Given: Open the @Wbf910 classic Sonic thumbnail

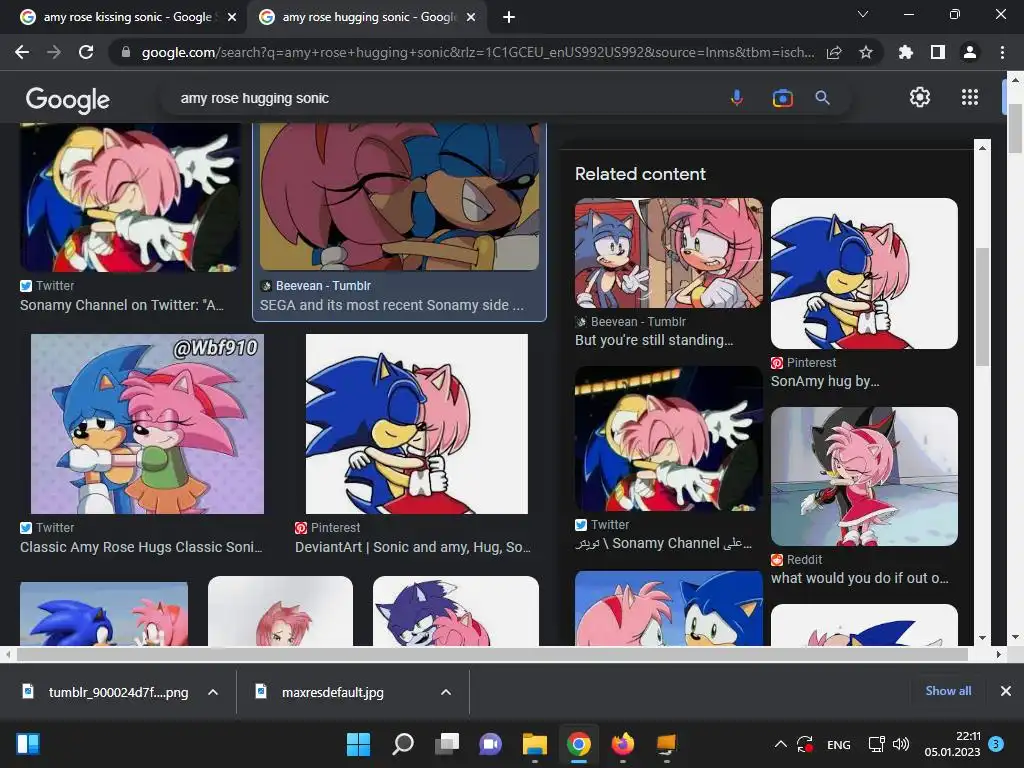Looking at the screenshot, I should (147, 424).
